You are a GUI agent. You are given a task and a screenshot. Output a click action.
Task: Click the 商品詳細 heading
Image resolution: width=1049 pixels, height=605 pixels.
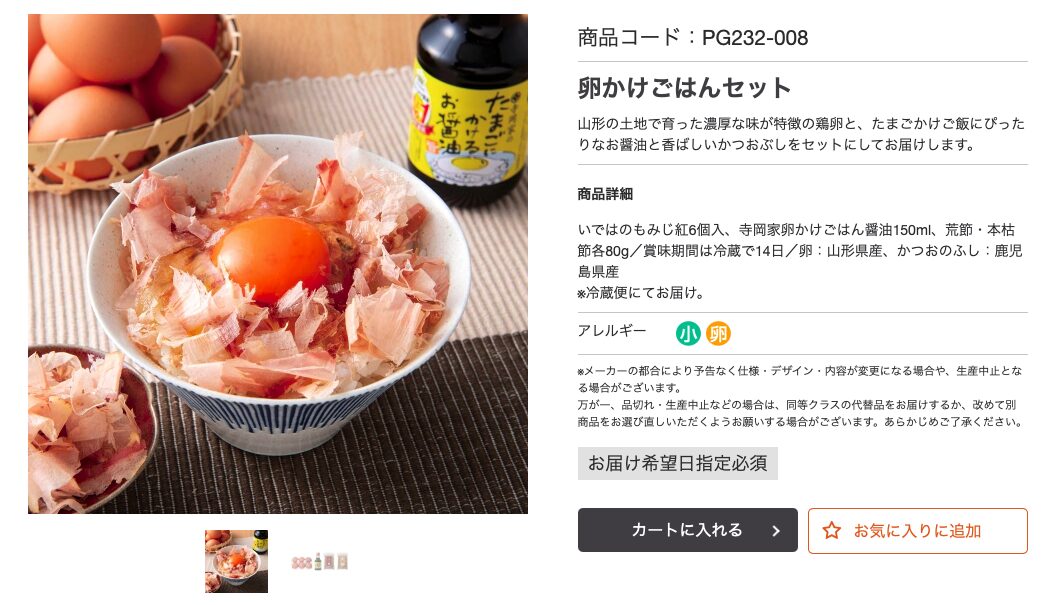click(605, 194)
